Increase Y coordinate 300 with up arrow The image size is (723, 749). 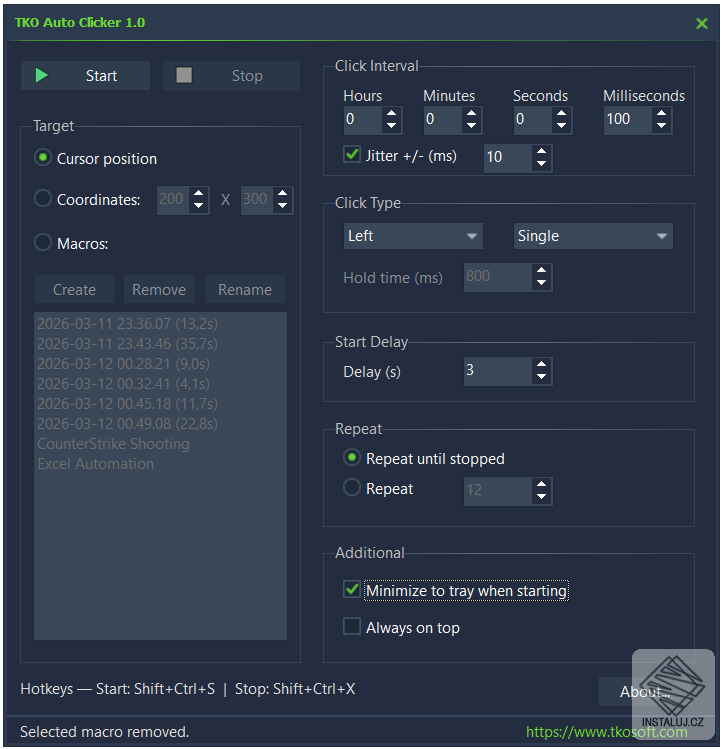[283, 193]
